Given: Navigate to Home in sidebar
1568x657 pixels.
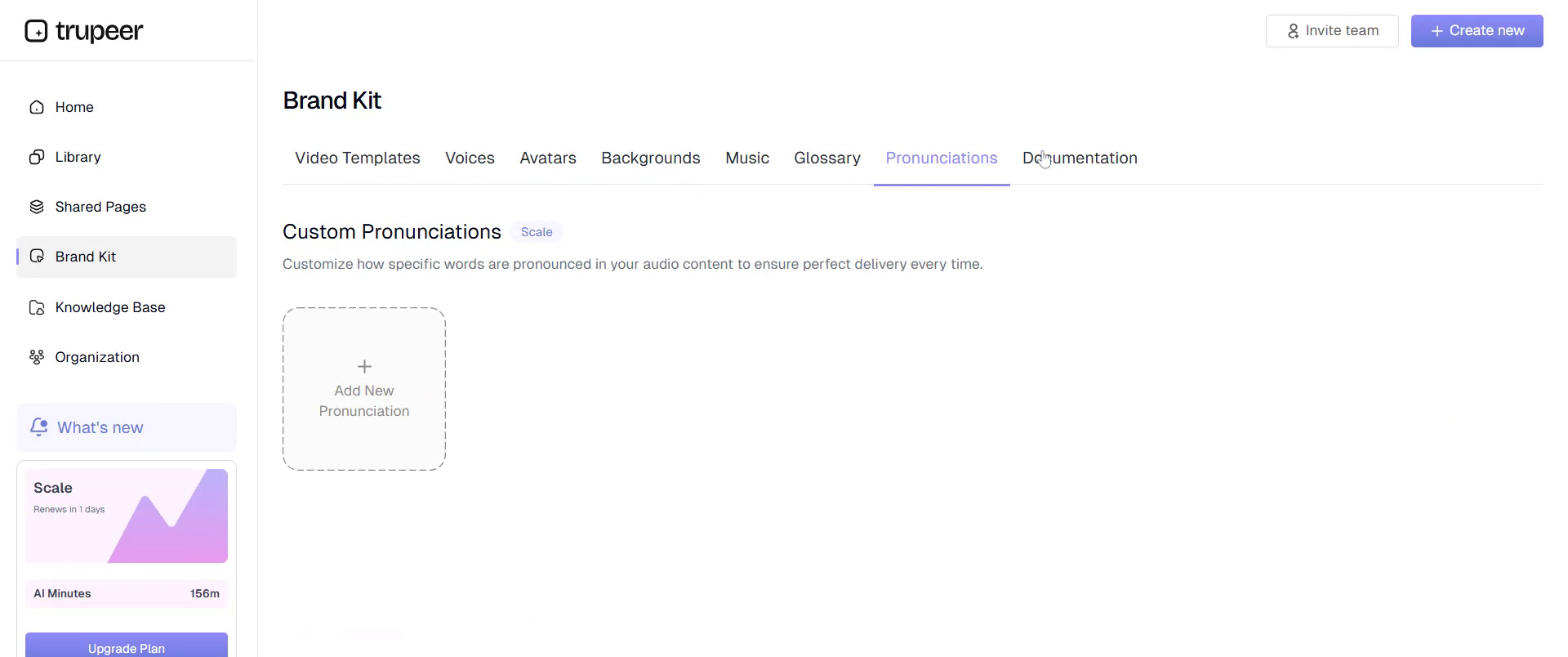Looking at the screenshot, I should pyautogui.click(x=127, y=107).
